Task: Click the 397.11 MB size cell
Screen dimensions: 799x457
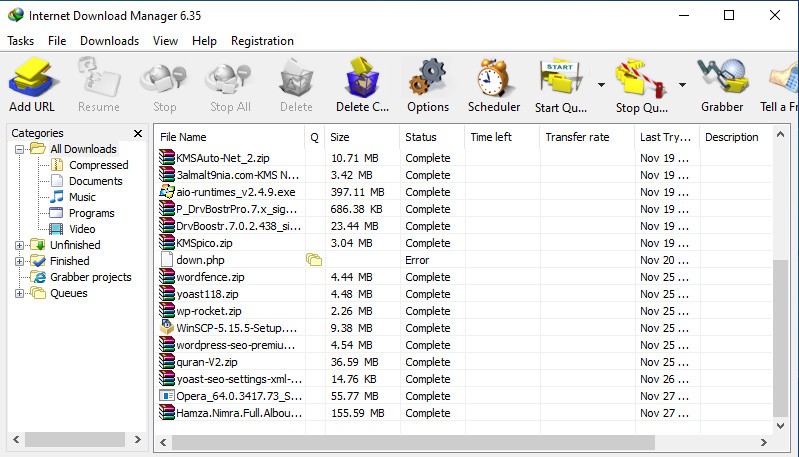Action: (x=357, y=192)
